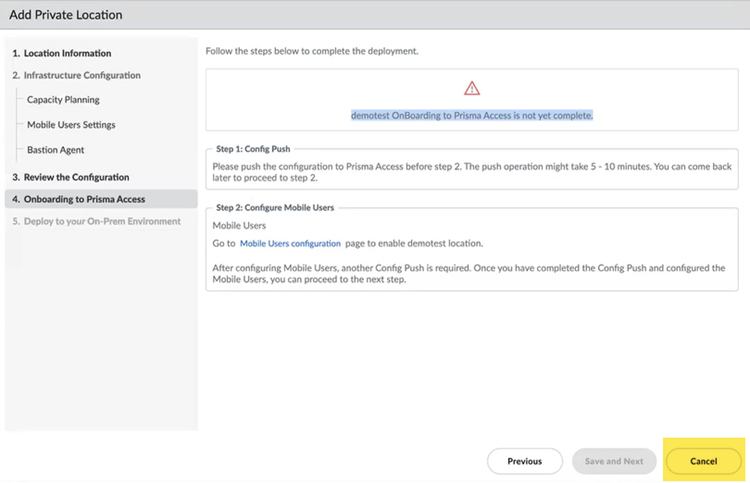
Task: Click the Step 2: Configure Mobile Users heading
Action: pyautogui.click(x=275, y=207)
